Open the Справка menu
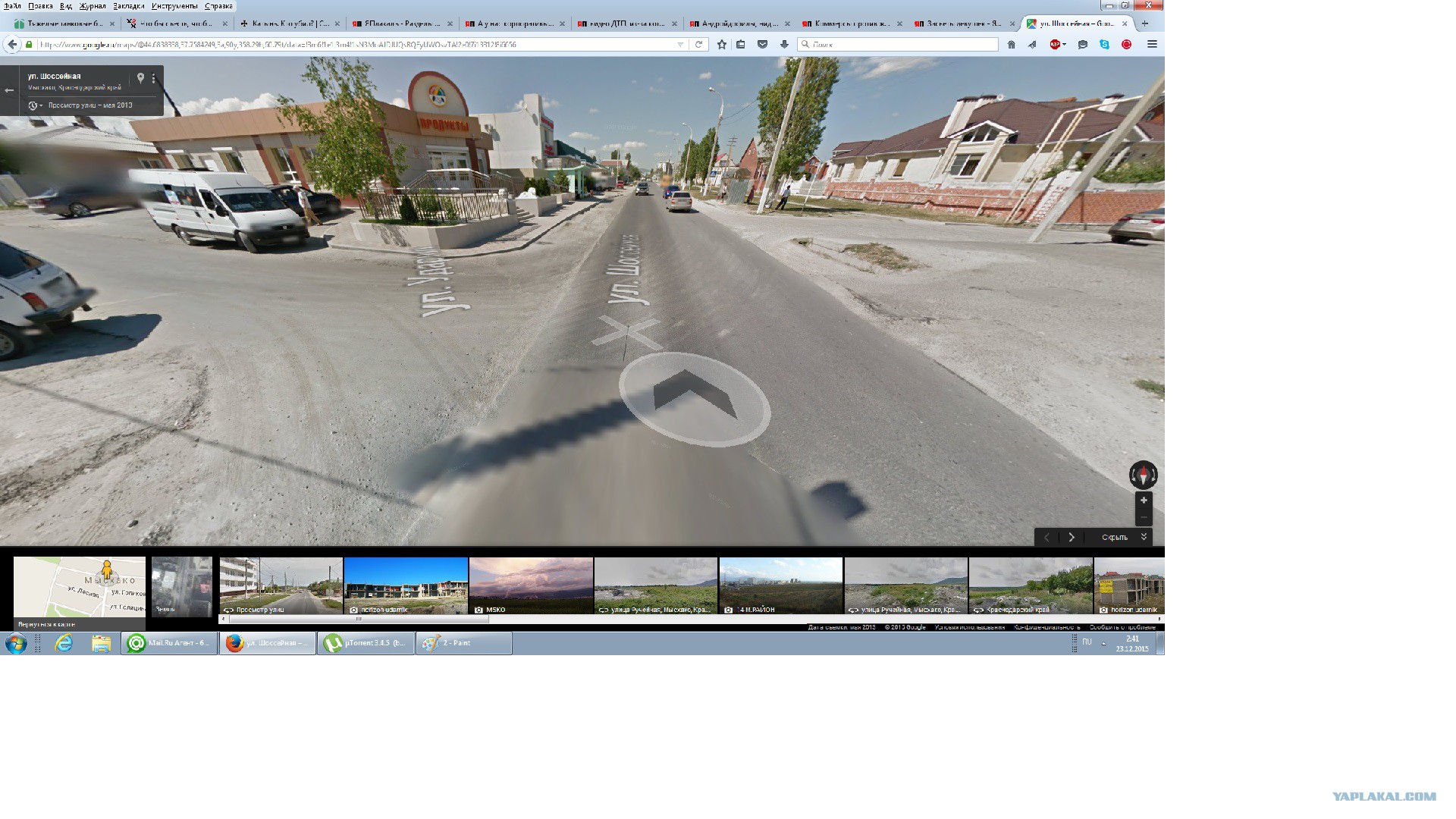The height and width of the screenshot is (819, 1456). 218,6
